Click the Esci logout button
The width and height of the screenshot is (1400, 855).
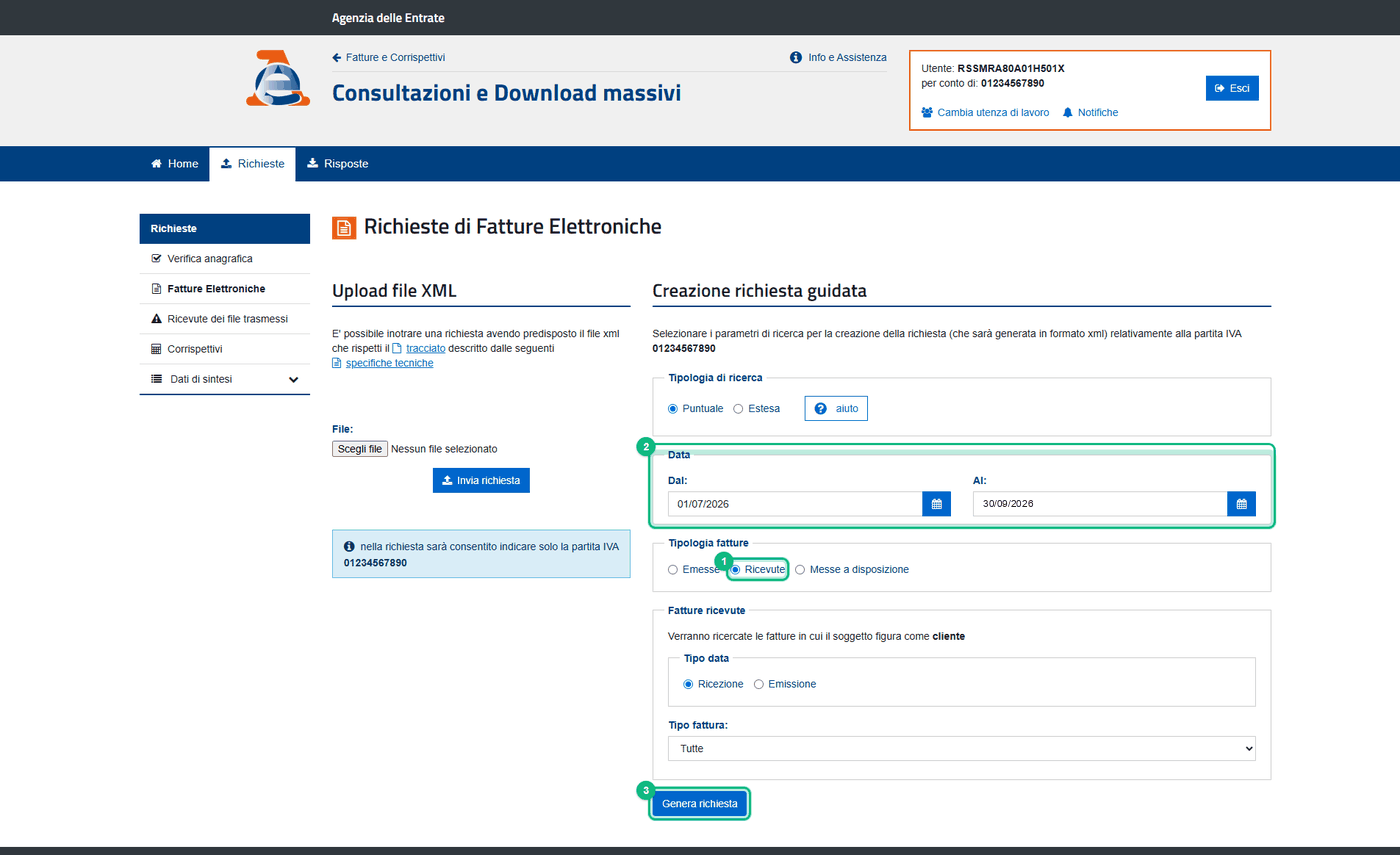1232,88
